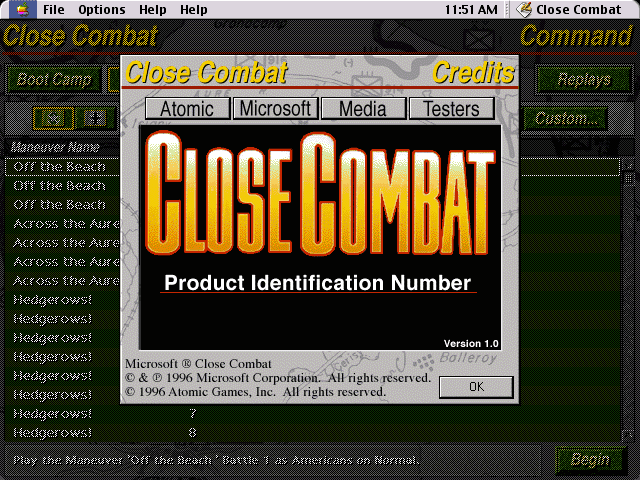The width and height of the screenshot is (640, 480).
Task: Click the large Close Combat logo image
Action: coord(320,193)
